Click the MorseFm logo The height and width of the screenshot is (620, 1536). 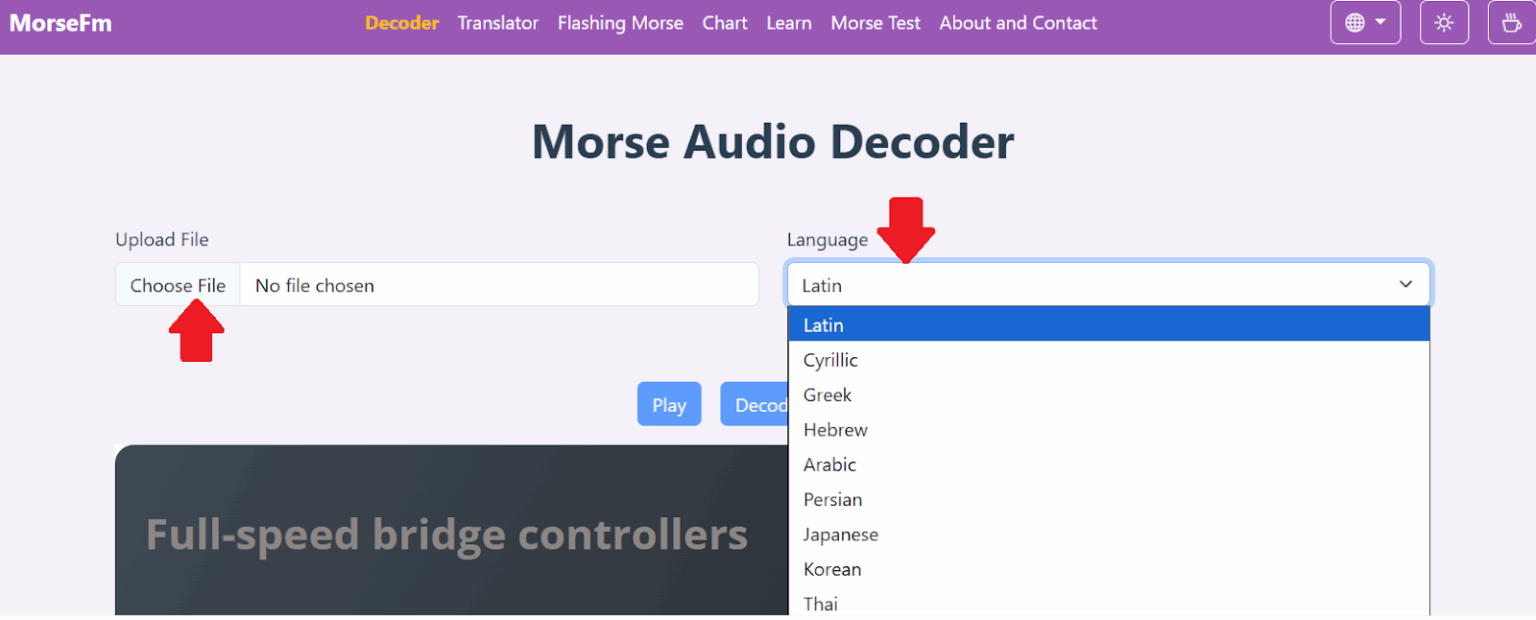click(x=60, y=22)
